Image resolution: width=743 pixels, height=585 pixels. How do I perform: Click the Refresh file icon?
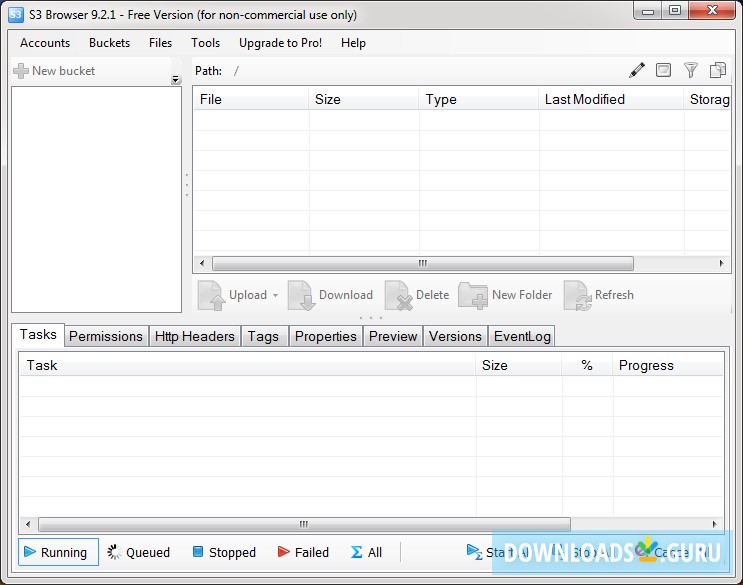(578, 296)
